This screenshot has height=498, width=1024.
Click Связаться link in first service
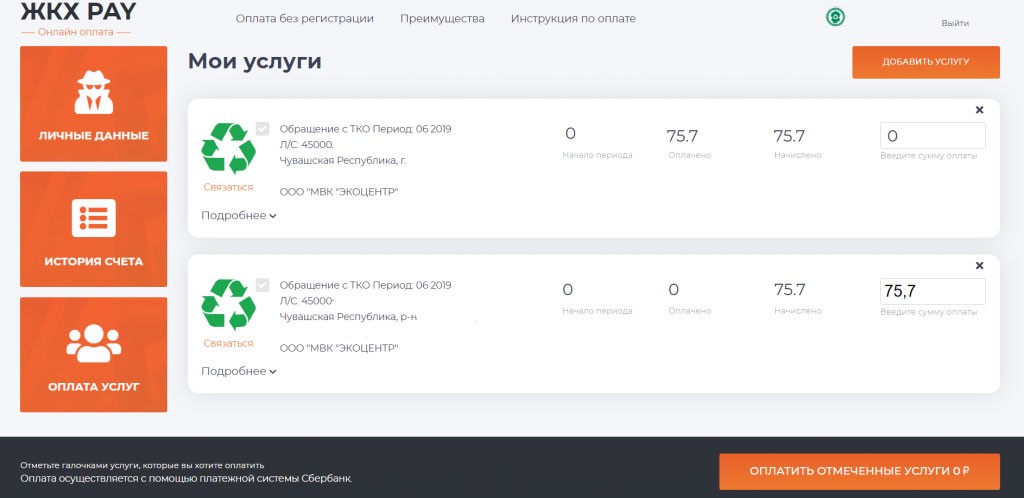[x=228, y=187]
